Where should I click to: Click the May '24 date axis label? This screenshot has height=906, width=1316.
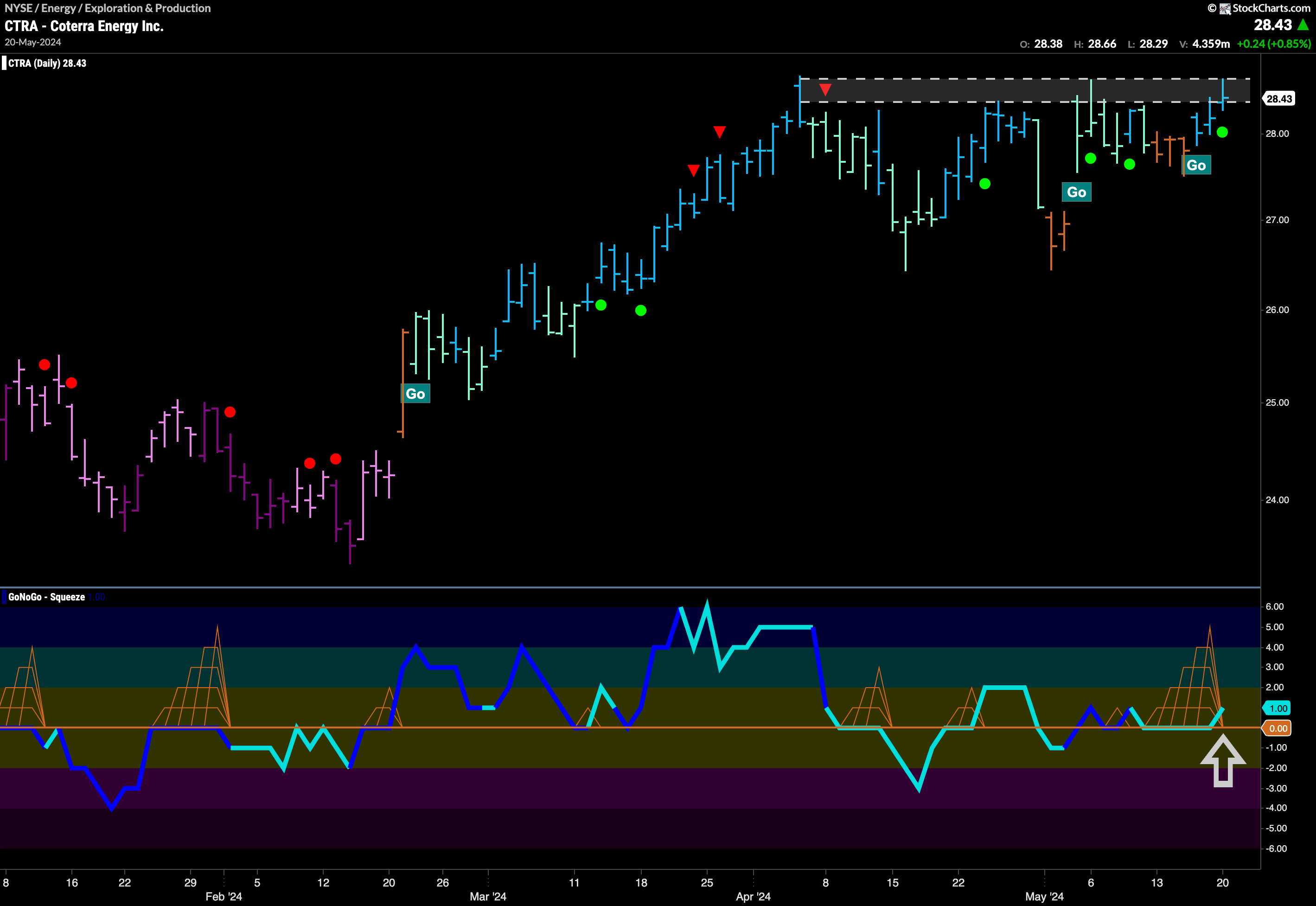tap(1044, 897)
